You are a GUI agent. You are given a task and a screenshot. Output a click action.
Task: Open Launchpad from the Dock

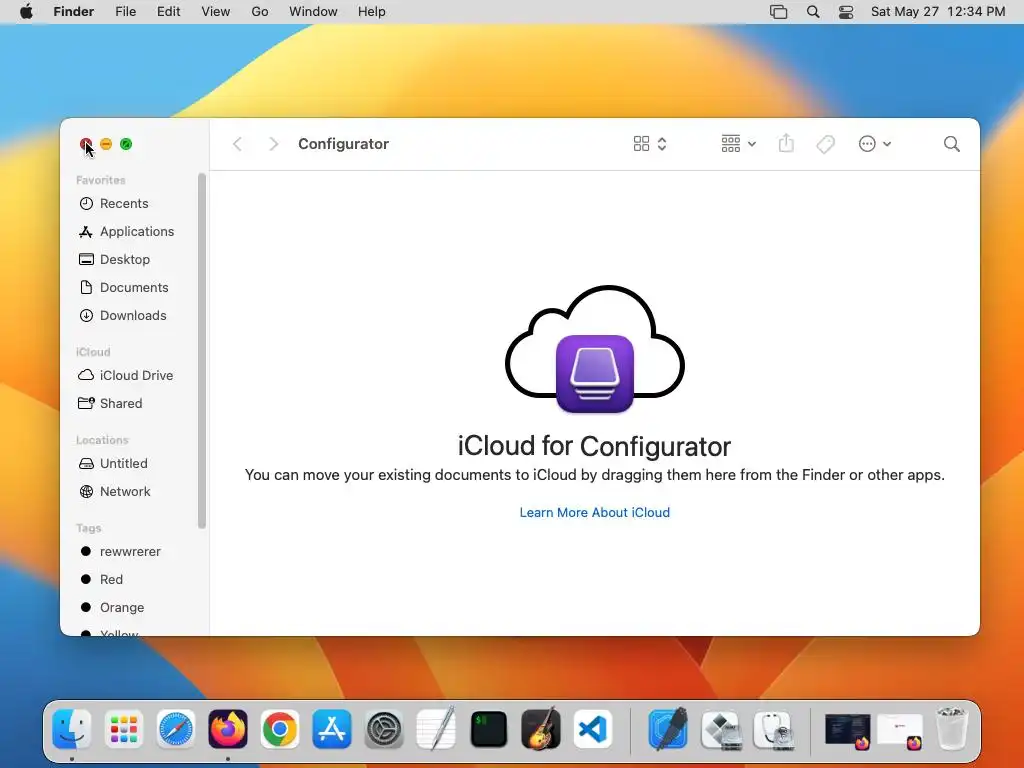123,729
